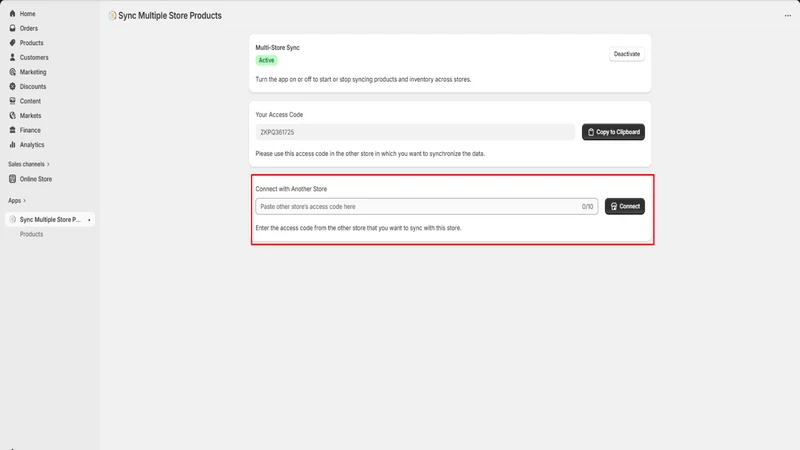The width and height of the screenshot is (800, 450).
Task: Click the Connect with Another Store label
Action: click(291, 189)
